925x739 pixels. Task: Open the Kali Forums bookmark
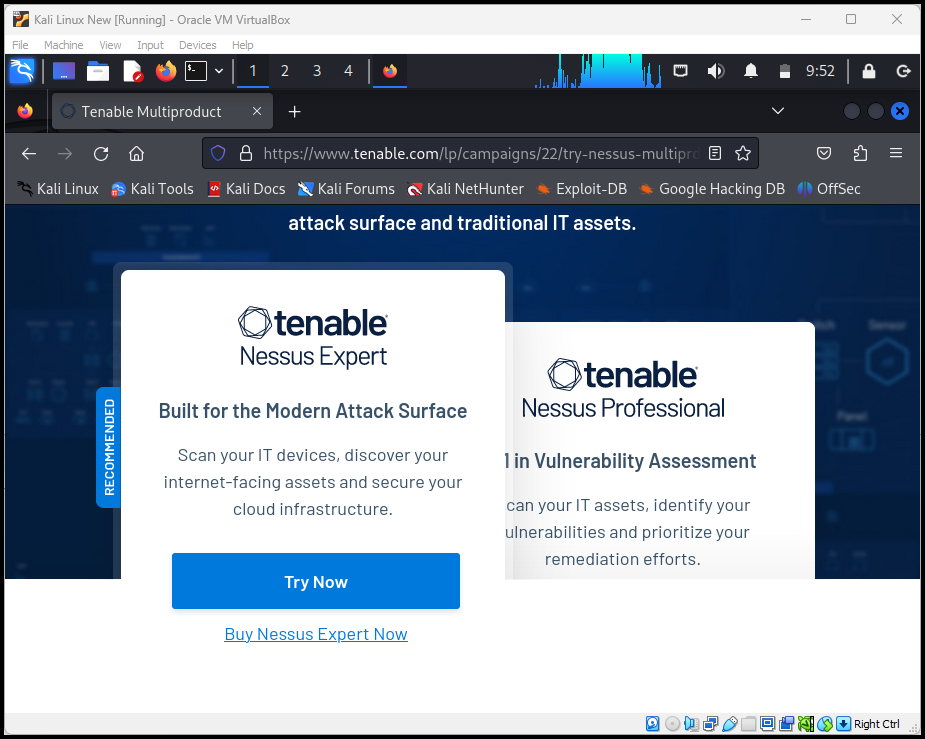(x=346, y=189)
